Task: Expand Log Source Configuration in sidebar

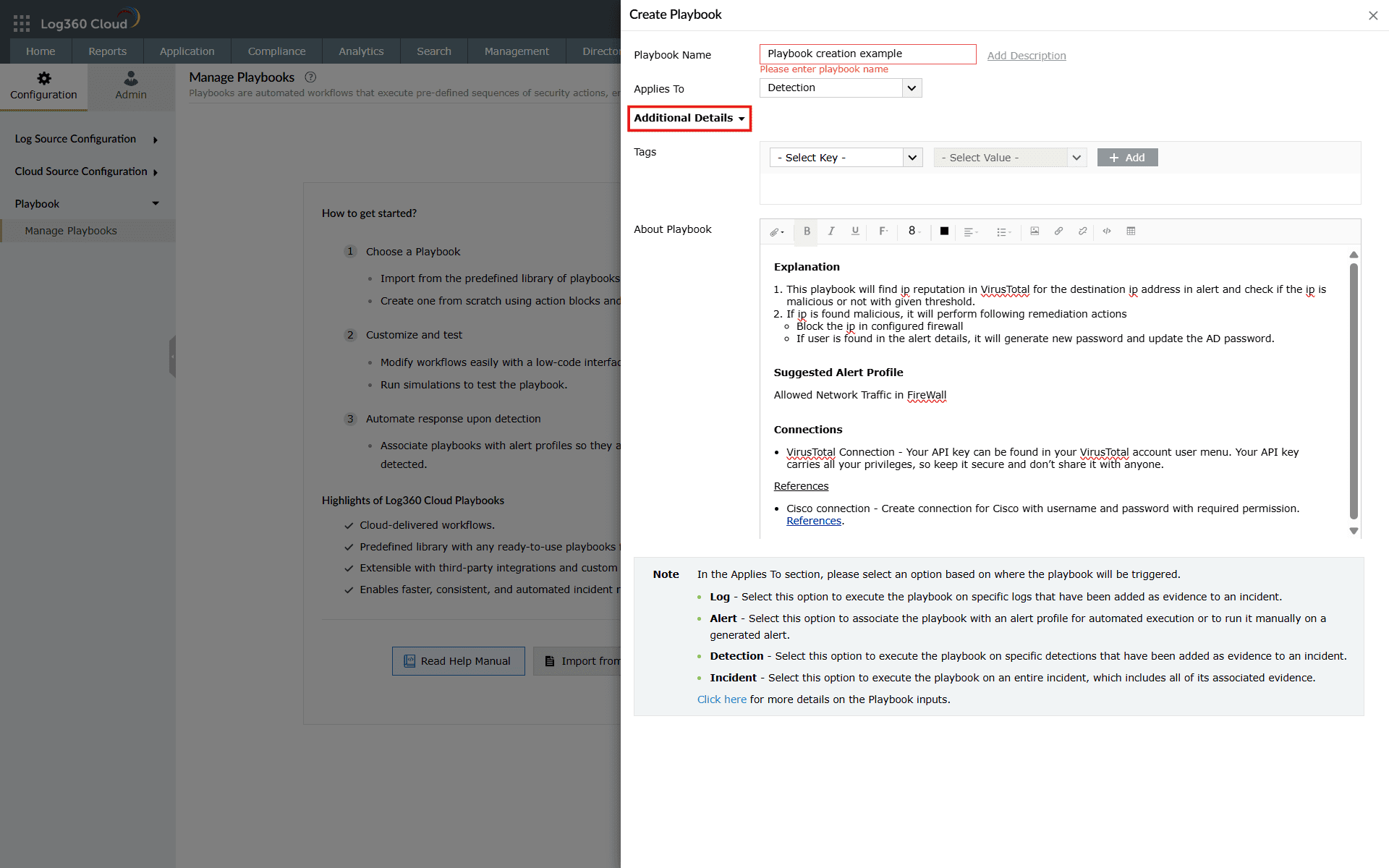Action: point(87,139)
